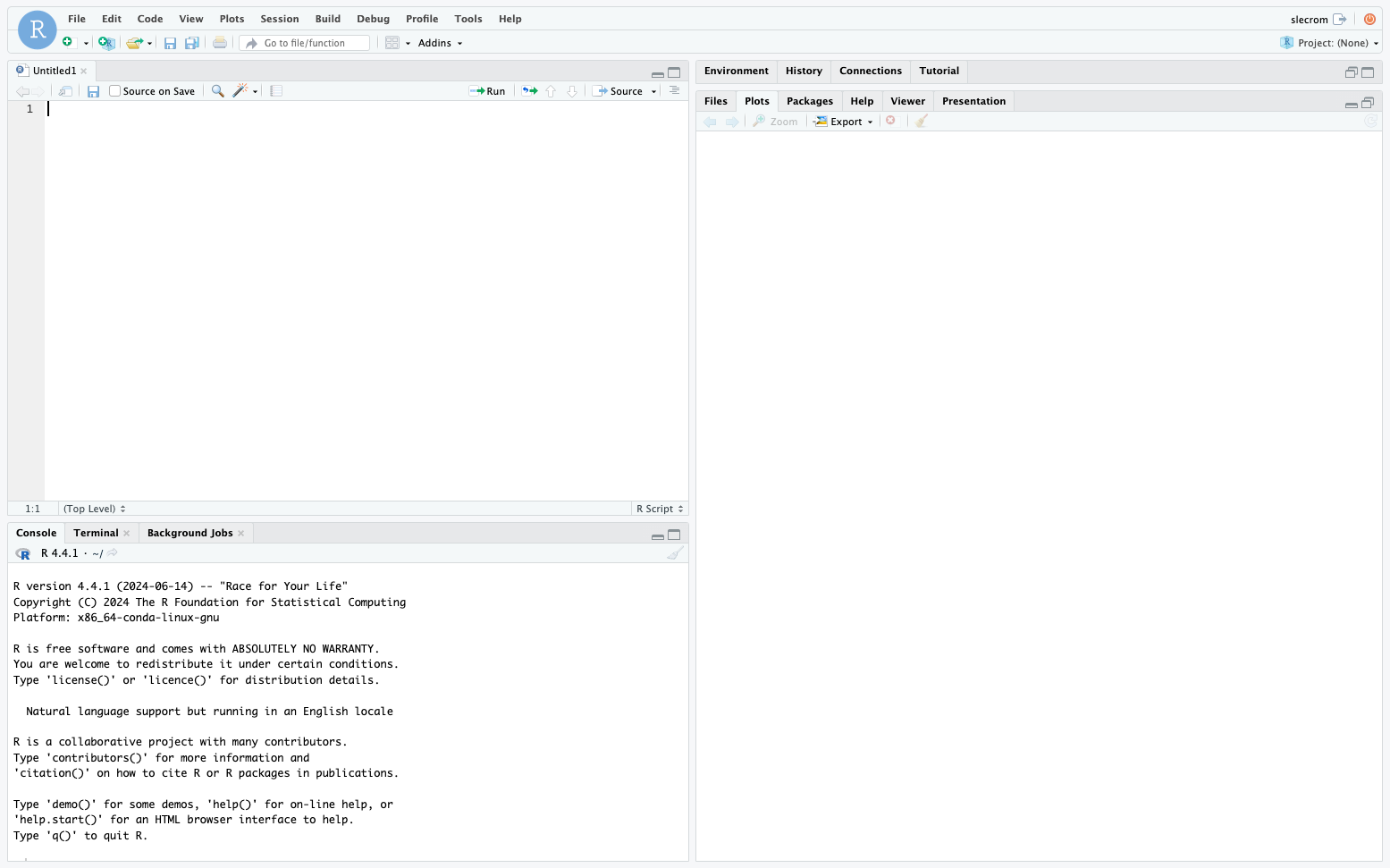Show document outline icon
Screen dimensions: 1390x868
tap(674, 91)
